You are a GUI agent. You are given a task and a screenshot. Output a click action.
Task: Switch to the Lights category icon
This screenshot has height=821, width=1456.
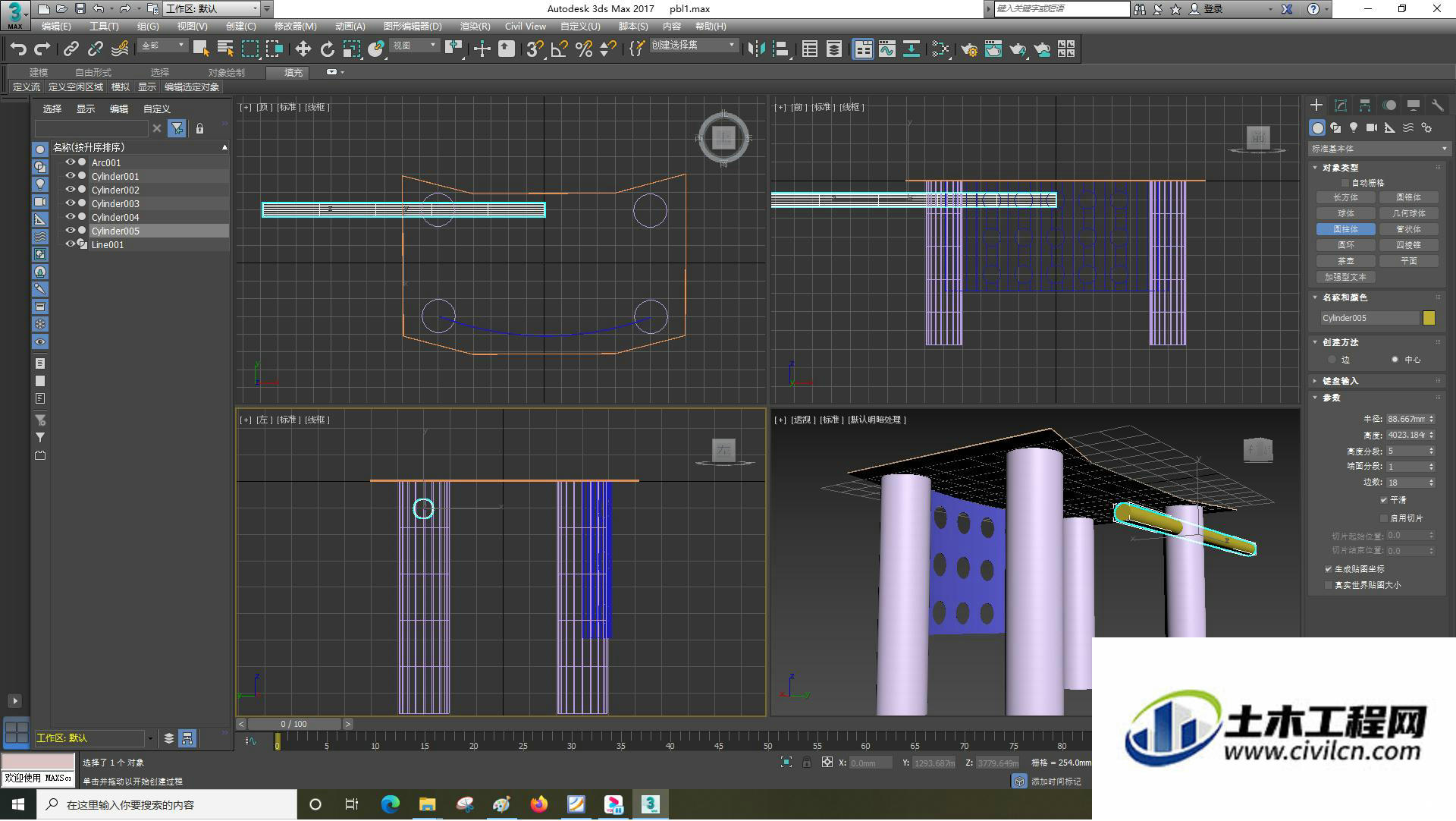pos(1354,127)
